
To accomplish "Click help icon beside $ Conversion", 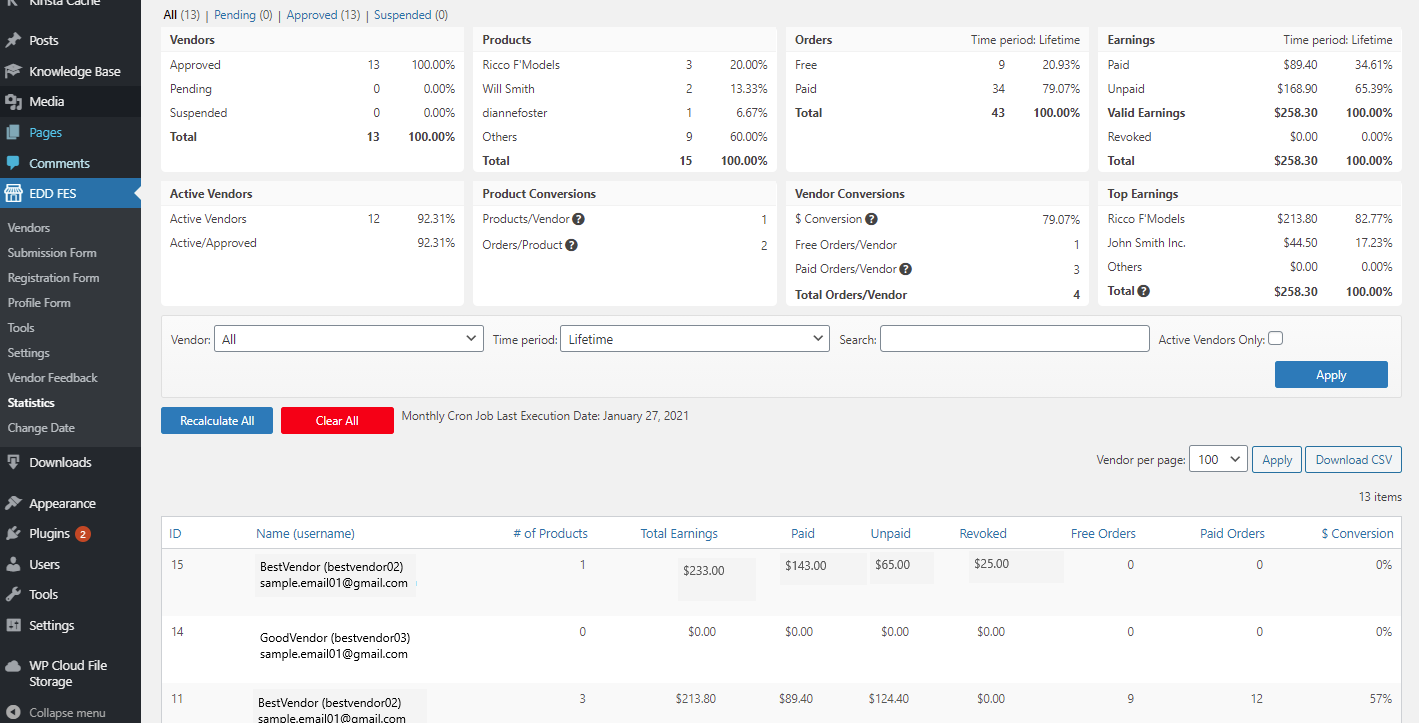I will coord(871,220).
